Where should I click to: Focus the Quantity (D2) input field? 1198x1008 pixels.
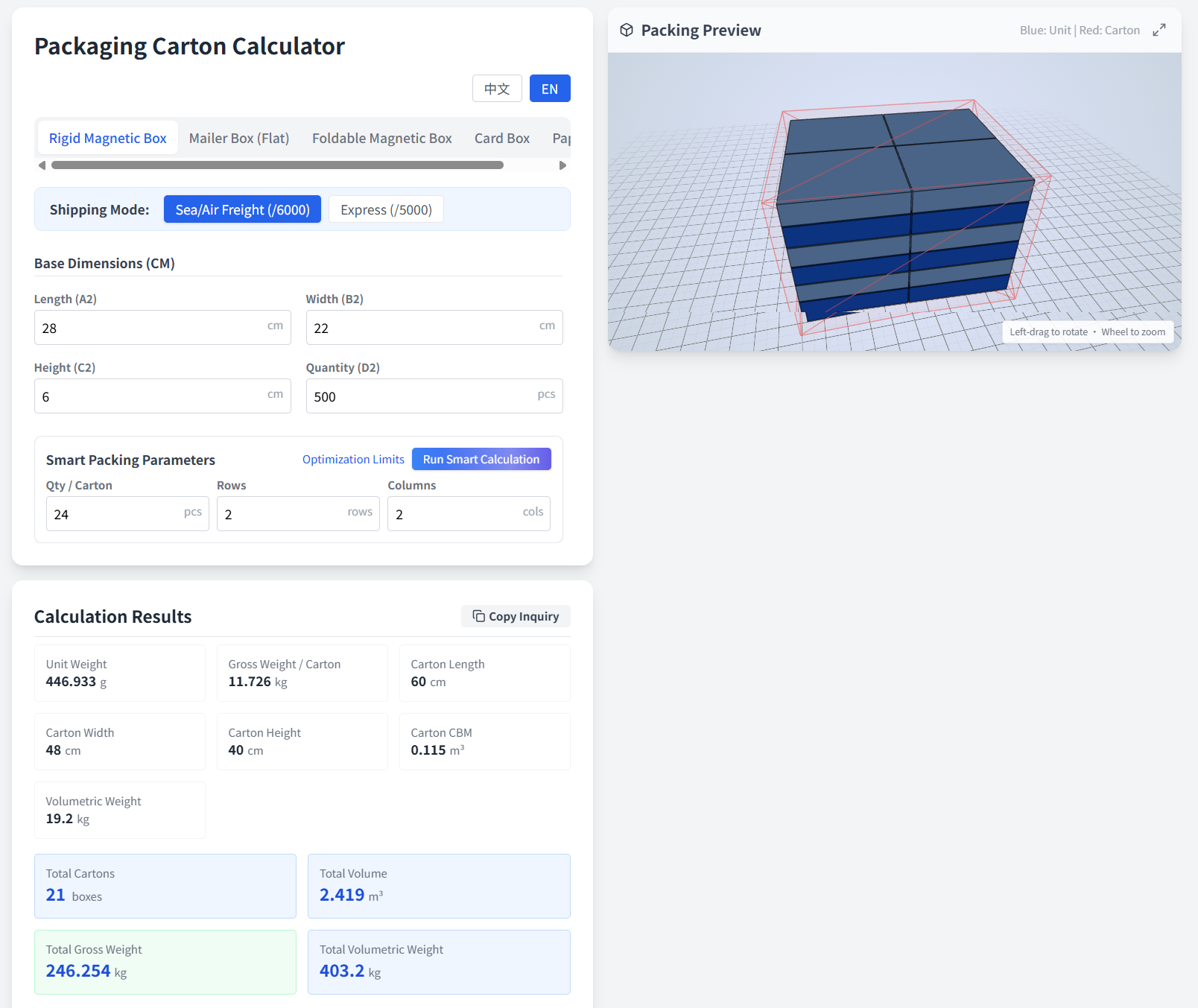pos(434,396)
